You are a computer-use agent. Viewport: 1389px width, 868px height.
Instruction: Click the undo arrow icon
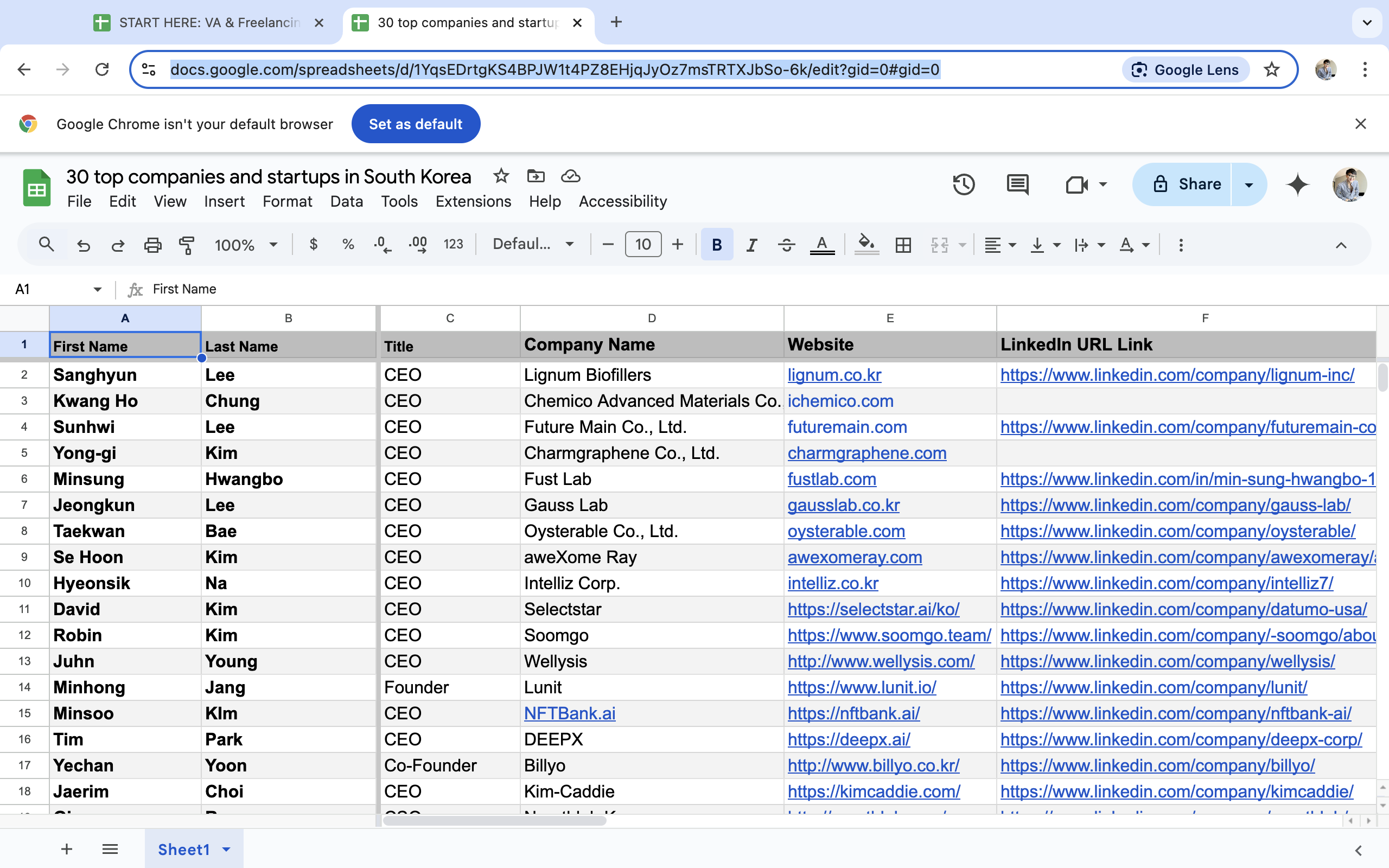click(x=84, y=245)
